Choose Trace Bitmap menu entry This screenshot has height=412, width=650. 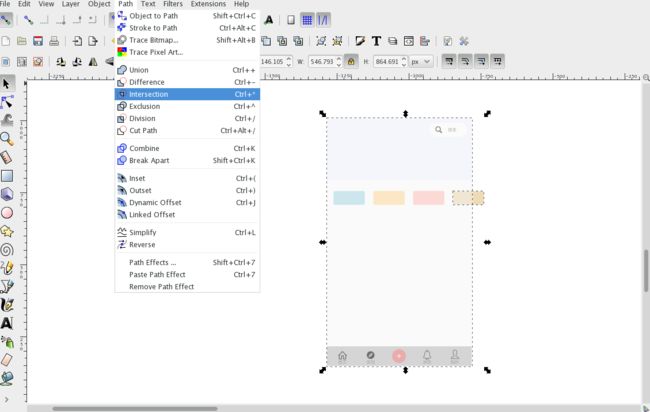[x=187, y=40]
